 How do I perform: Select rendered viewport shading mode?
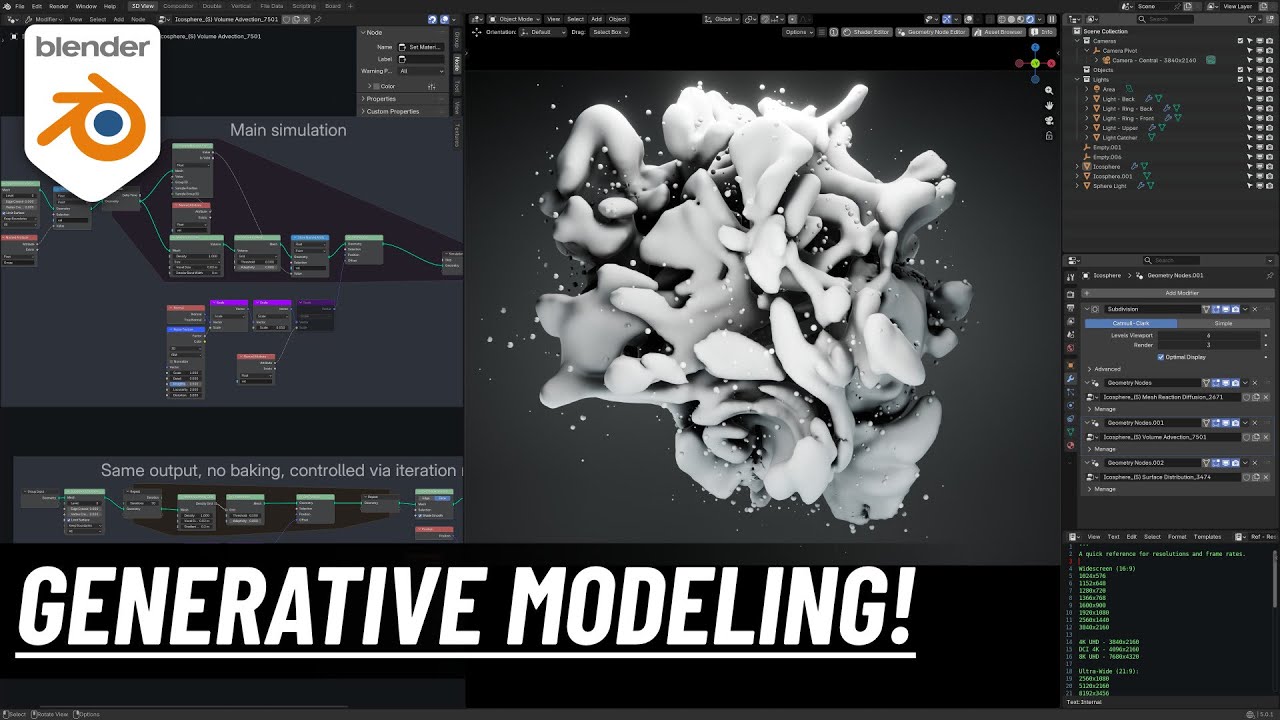pyautogui.click(x=1030, y=19)
